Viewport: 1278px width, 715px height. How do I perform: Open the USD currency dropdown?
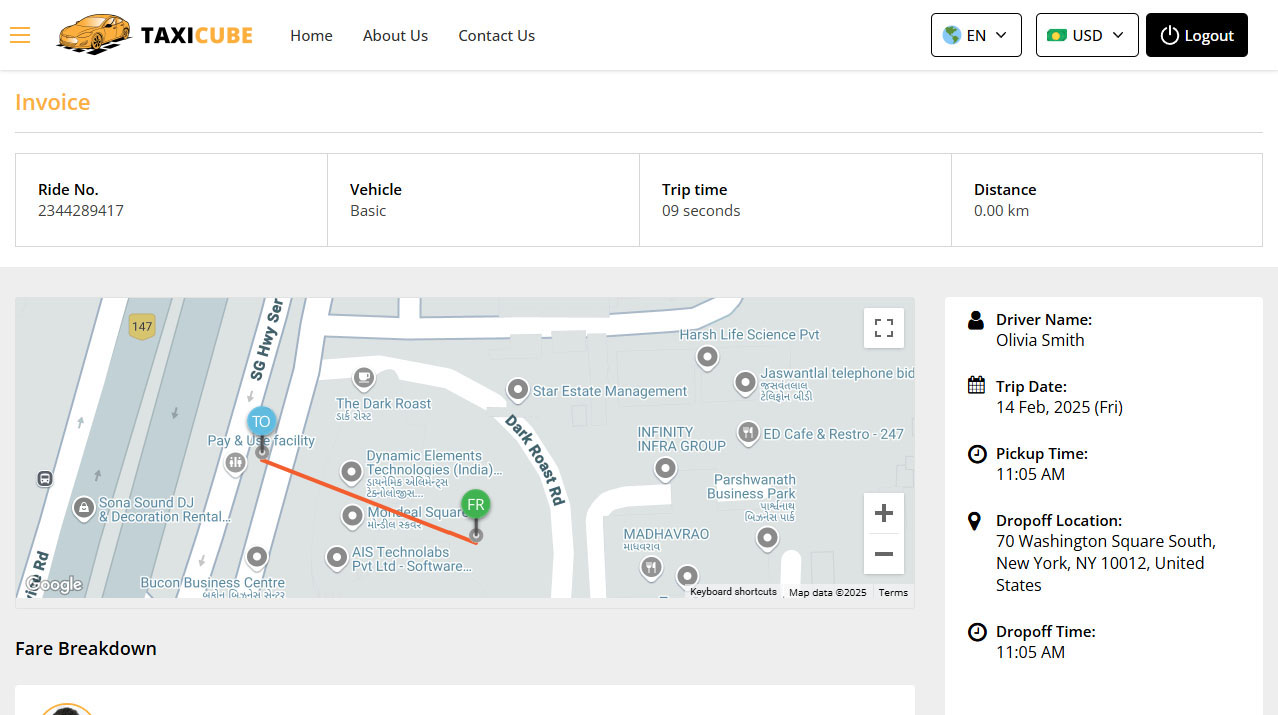1086,34
